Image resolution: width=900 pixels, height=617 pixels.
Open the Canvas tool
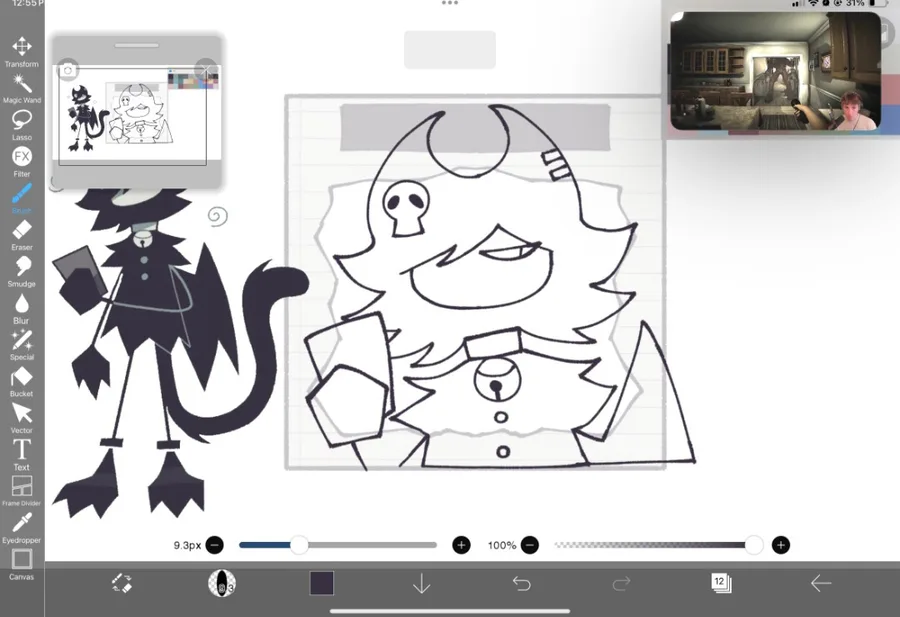22,565
